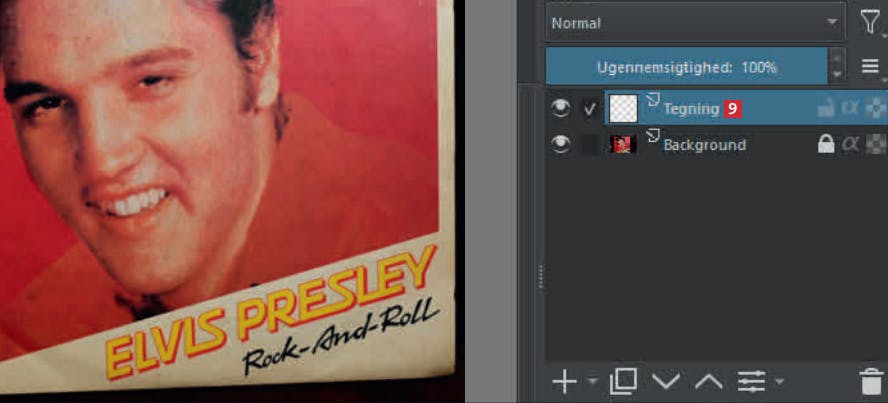Adjust the Ugennemsigtighed opacity slider
Screen dimensions: 888x403
[687, 67]
